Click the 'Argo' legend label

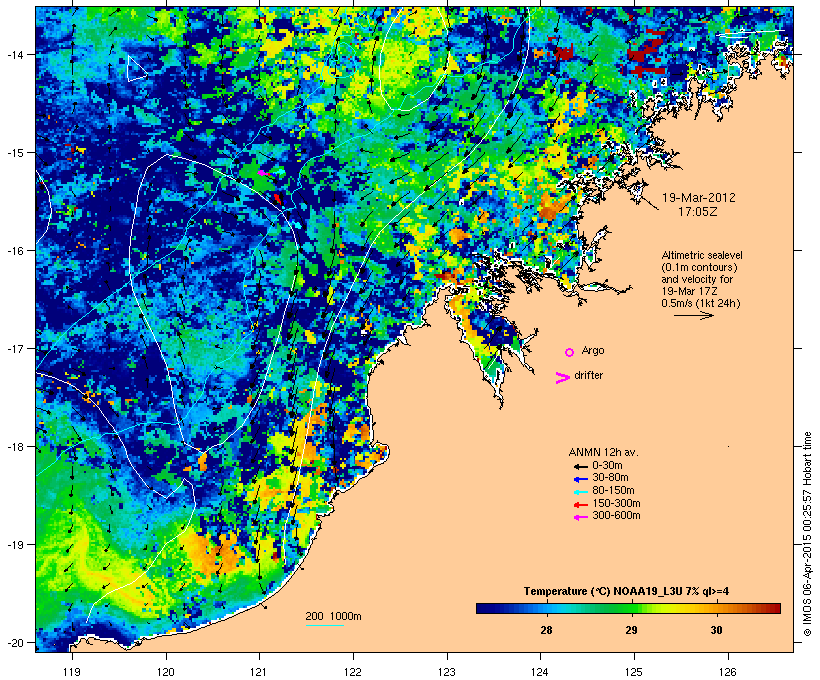[x=593, y=350]
